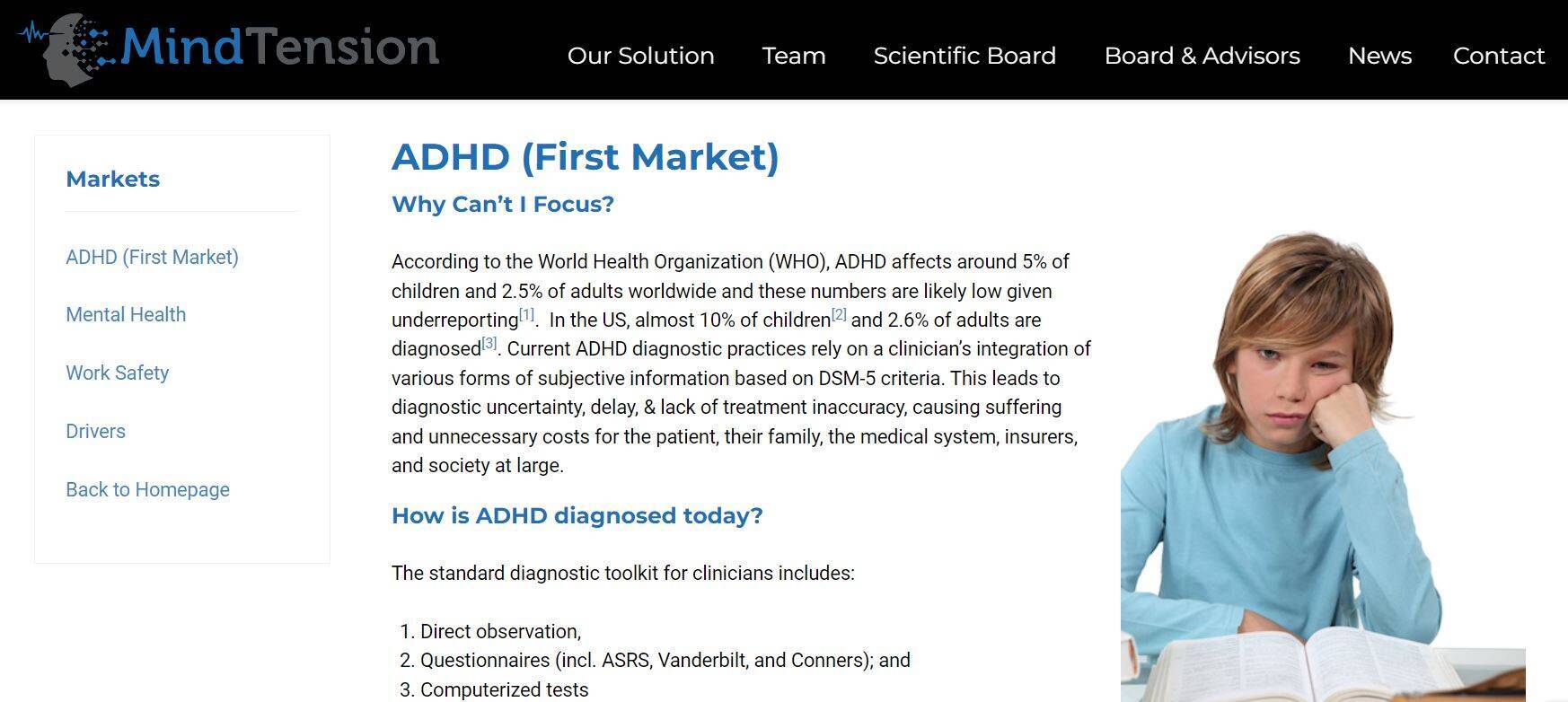Open the Mental Health market link
The image size is (1568, 702).
click(126, 315)
